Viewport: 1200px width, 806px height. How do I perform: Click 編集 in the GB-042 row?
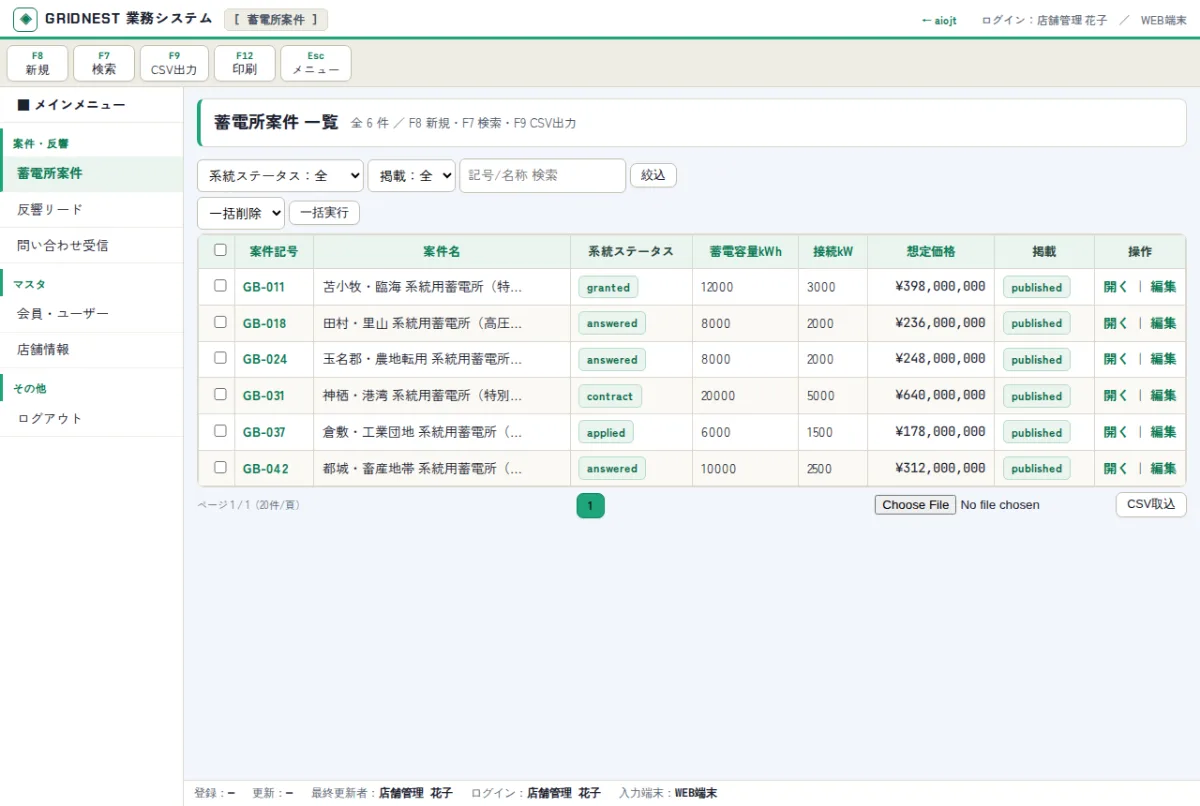pos(1163,468)
